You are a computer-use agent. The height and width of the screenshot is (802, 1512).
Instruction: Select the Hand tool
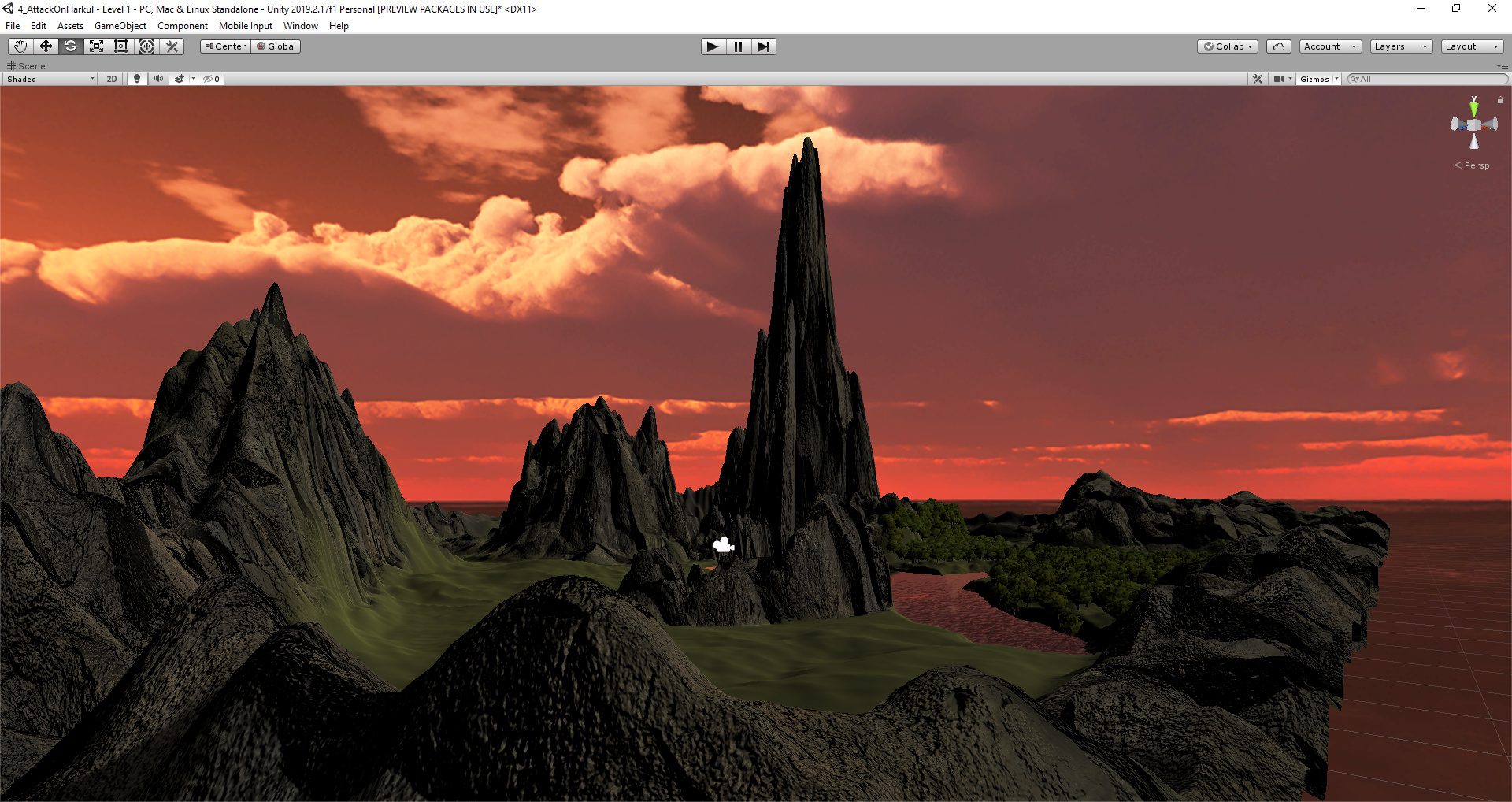coord(20,46)
